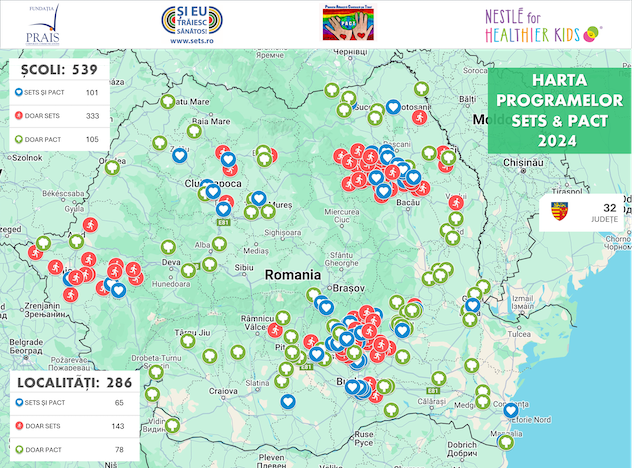Click the red runner icon in Școli legend

point(19,115)
